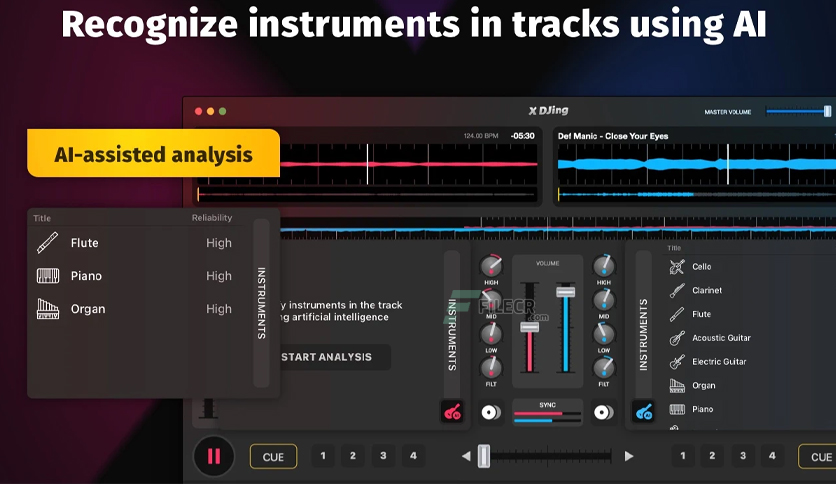Trigger right deck hot cue 1
The width and height of the screenshot is (836, 484).
click(x=682, y=456)
